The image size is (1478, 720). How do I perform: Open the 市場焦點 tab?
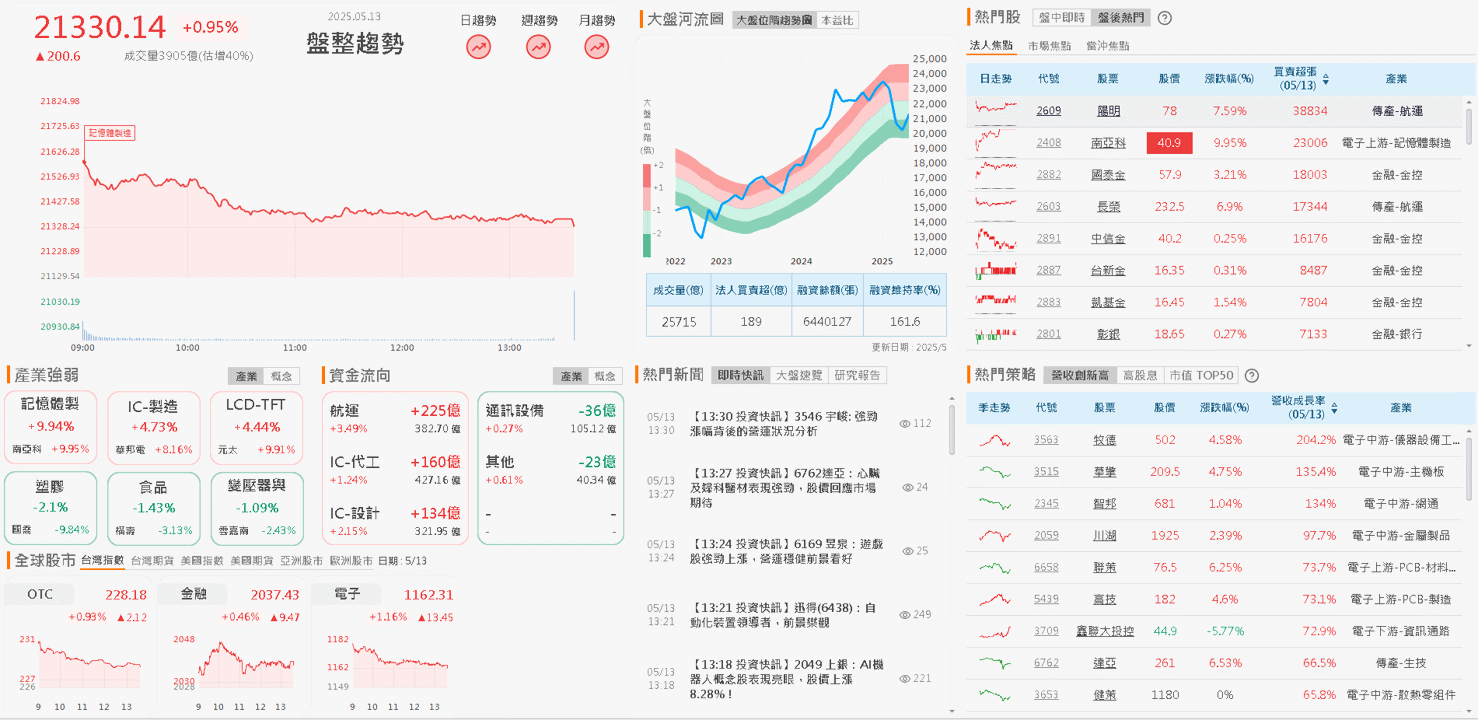click(x=1049, y=46)
